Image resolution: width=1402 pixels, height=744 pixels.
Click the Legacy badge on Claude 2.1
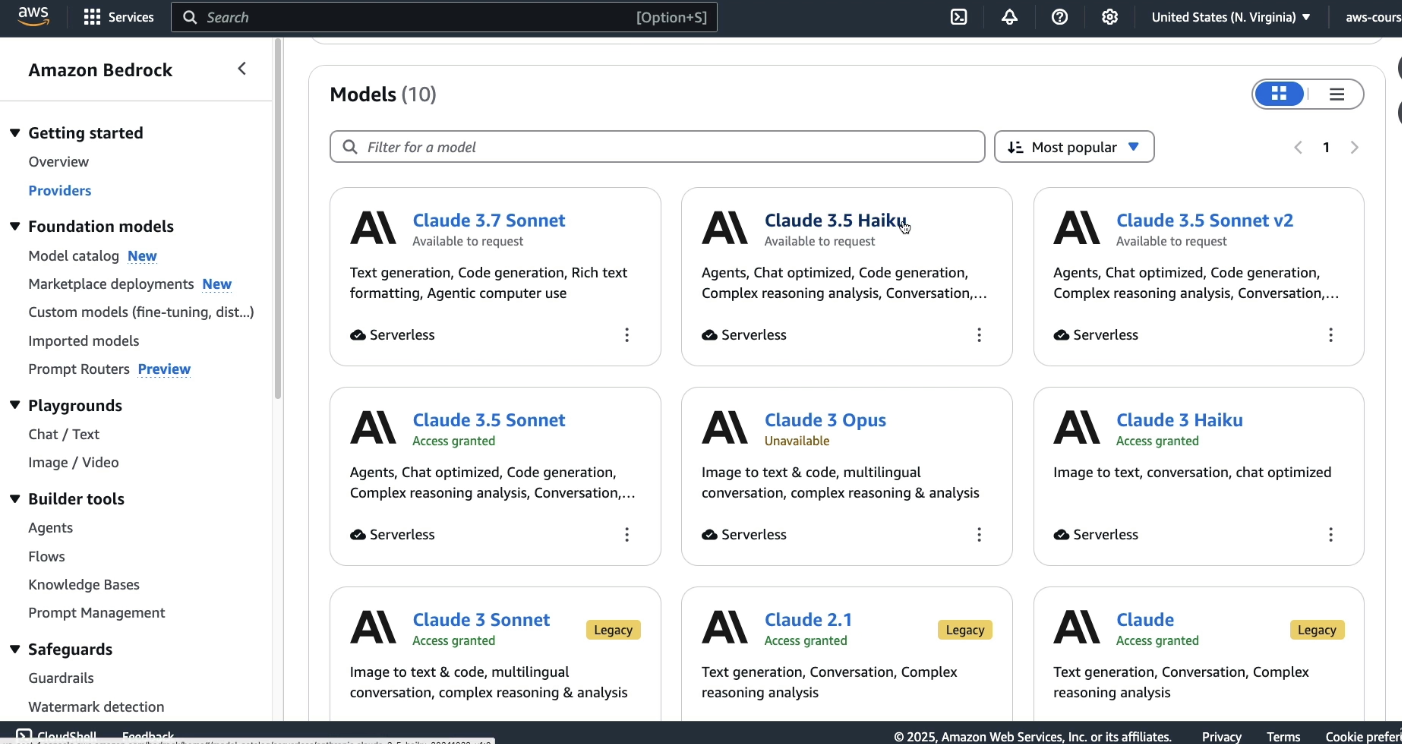(x=965, y=630)
